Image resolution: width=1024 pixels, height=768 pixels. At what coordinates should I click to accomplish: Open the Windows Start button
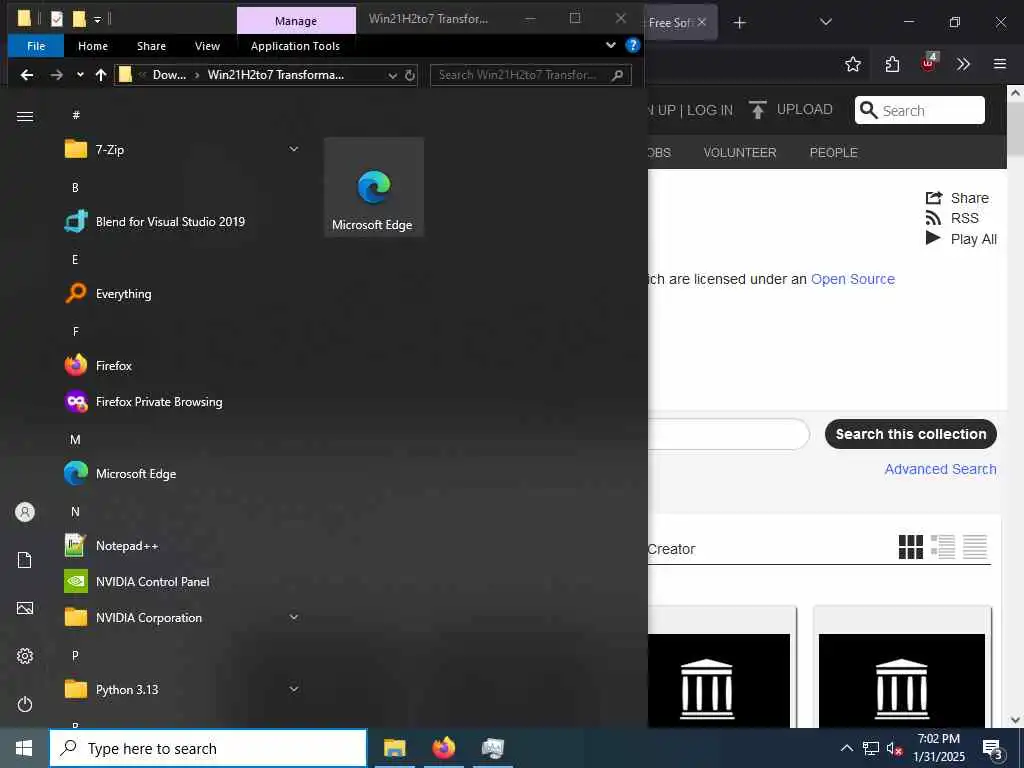(24, 748)
